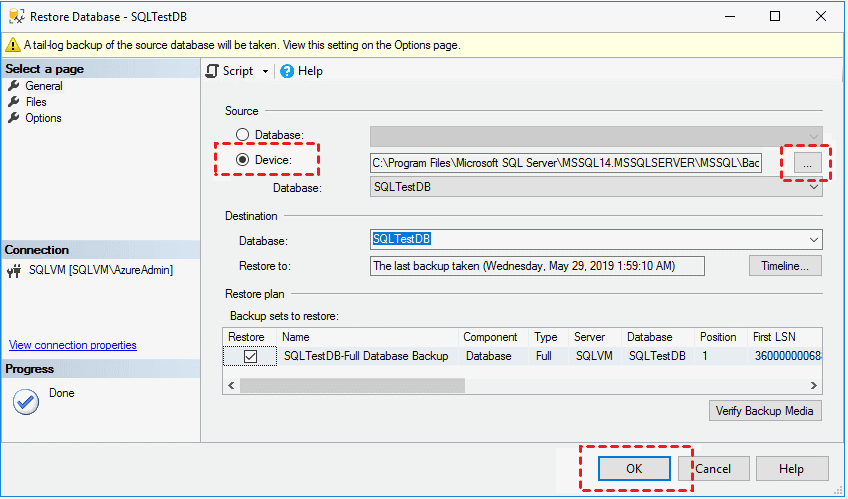Click the backup sets horizontal scrollbar
Screen dimensions: 848x499
click(350, 384)
